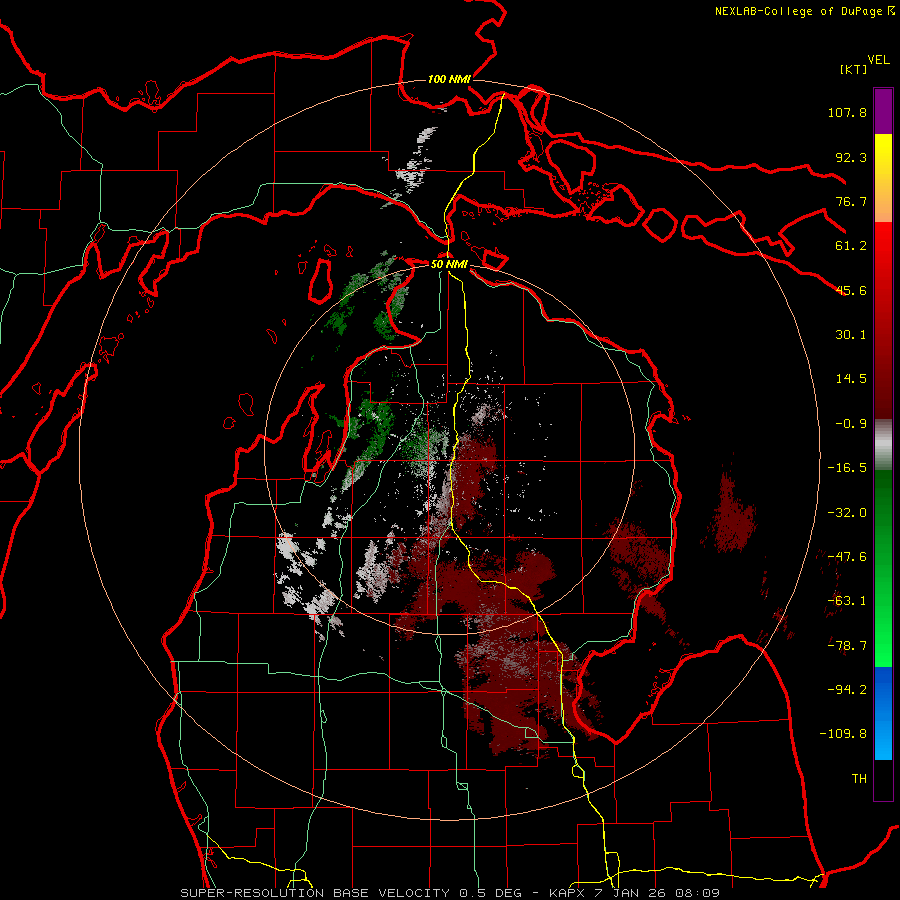Click the -63.1 legend value

coord(847,601)
